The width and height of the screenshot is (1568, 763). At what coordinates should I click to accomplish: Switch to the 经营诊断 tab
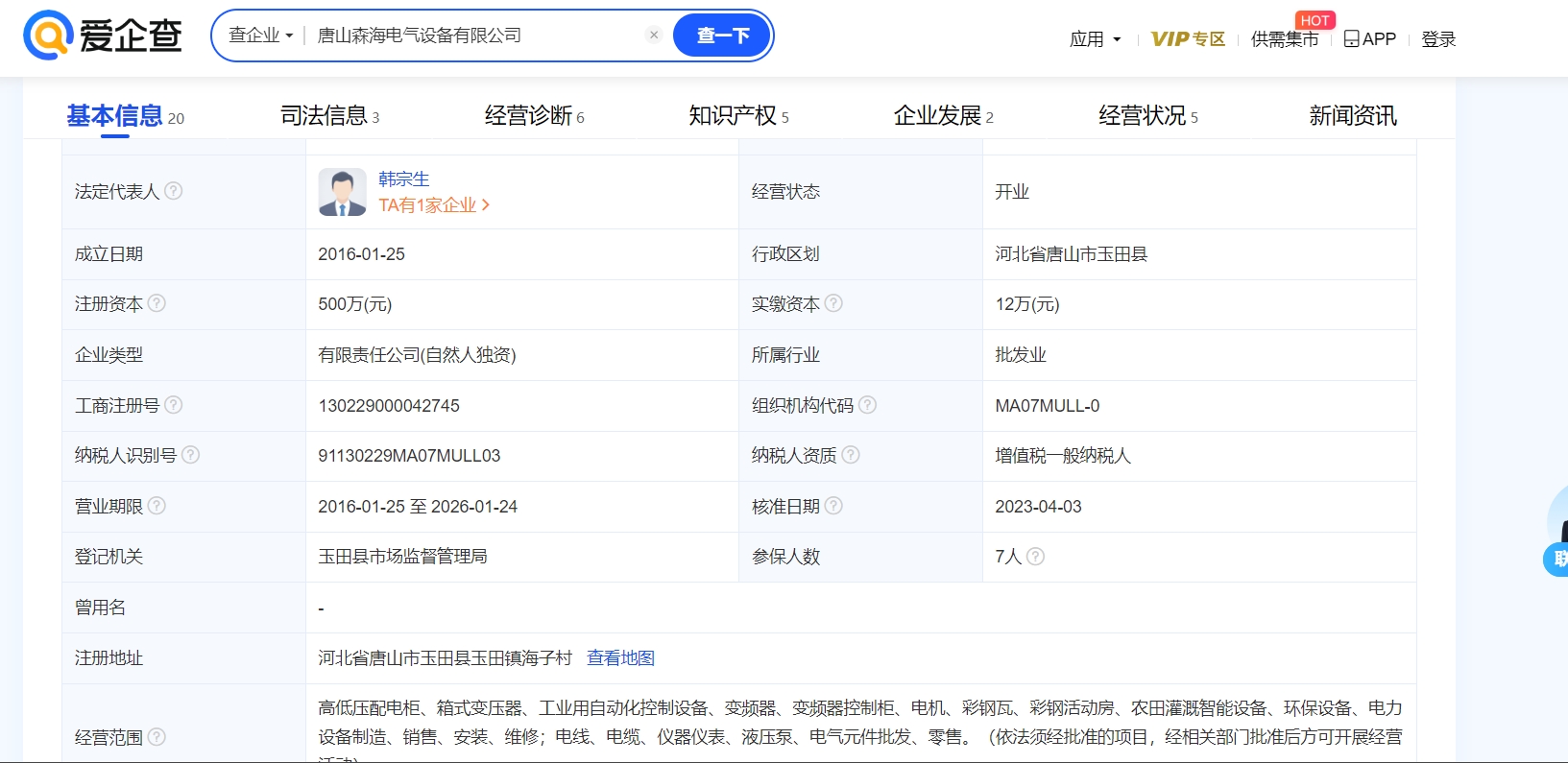tap(534, 116)
